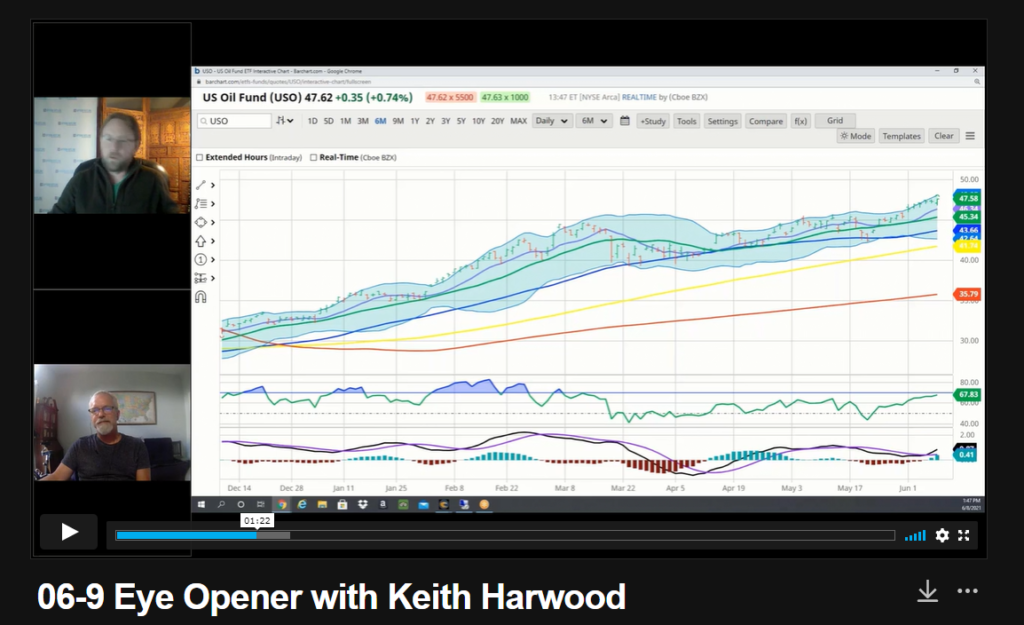Click the +Study button
Viewport: 1024px width, 625px height.
coord(653,121)
